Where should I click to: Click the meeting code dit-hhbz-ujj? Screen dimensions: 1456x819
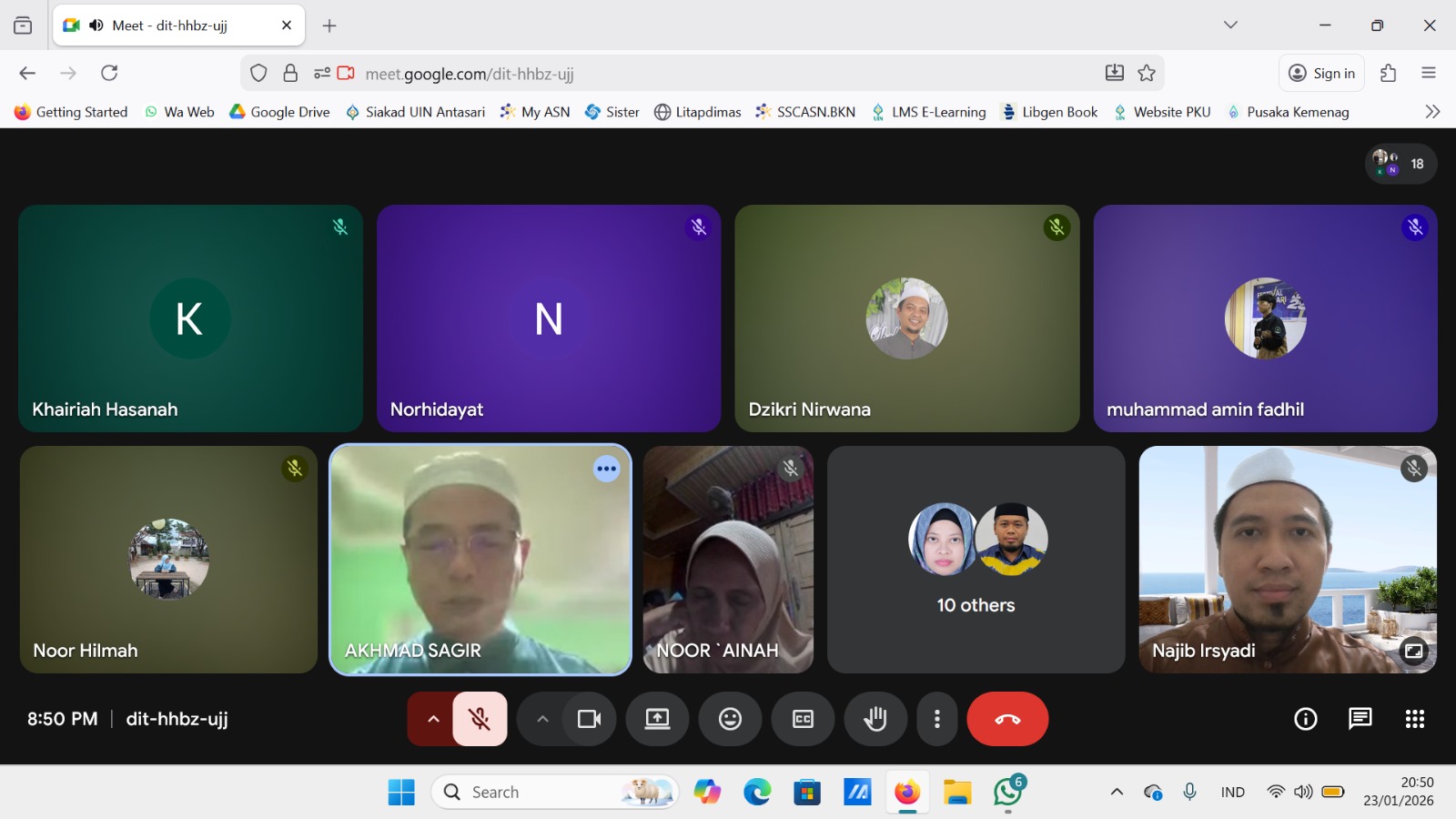coord(177,719)
